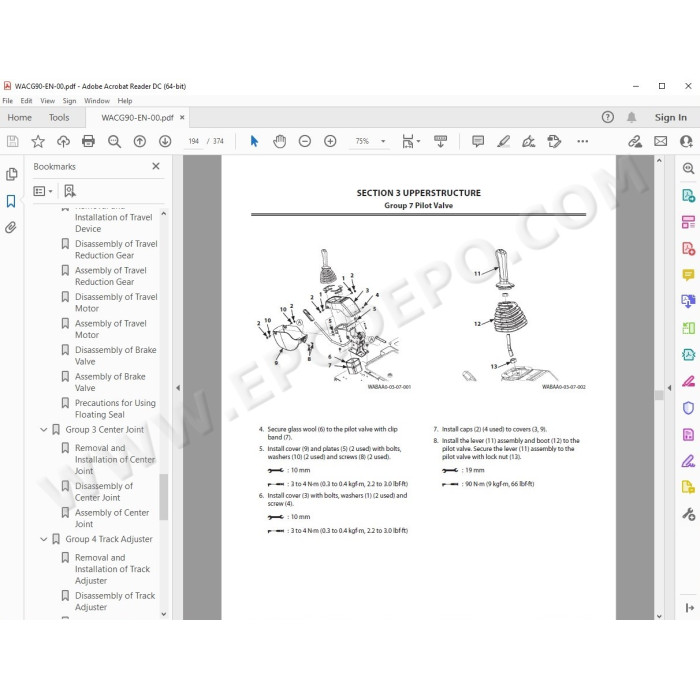This screenshot has width=700, height=700.
Task: Open the Sign document tool
Action: coord(529,142)
